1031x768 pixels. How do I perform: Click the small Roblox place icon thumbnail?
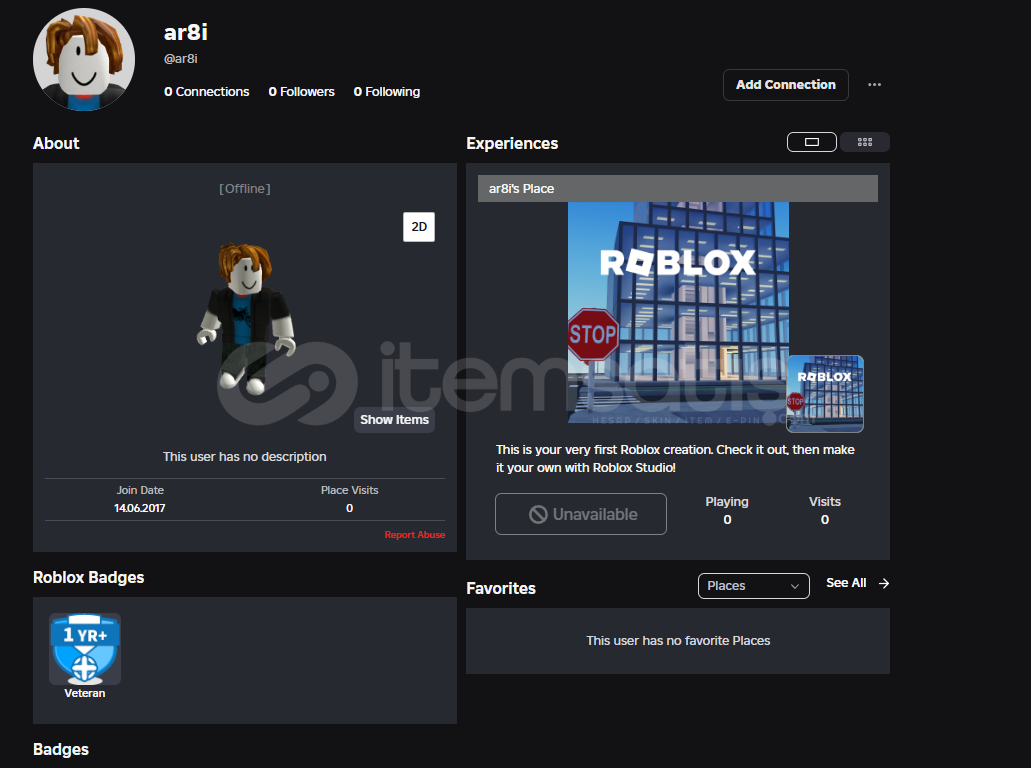(825, 394)
